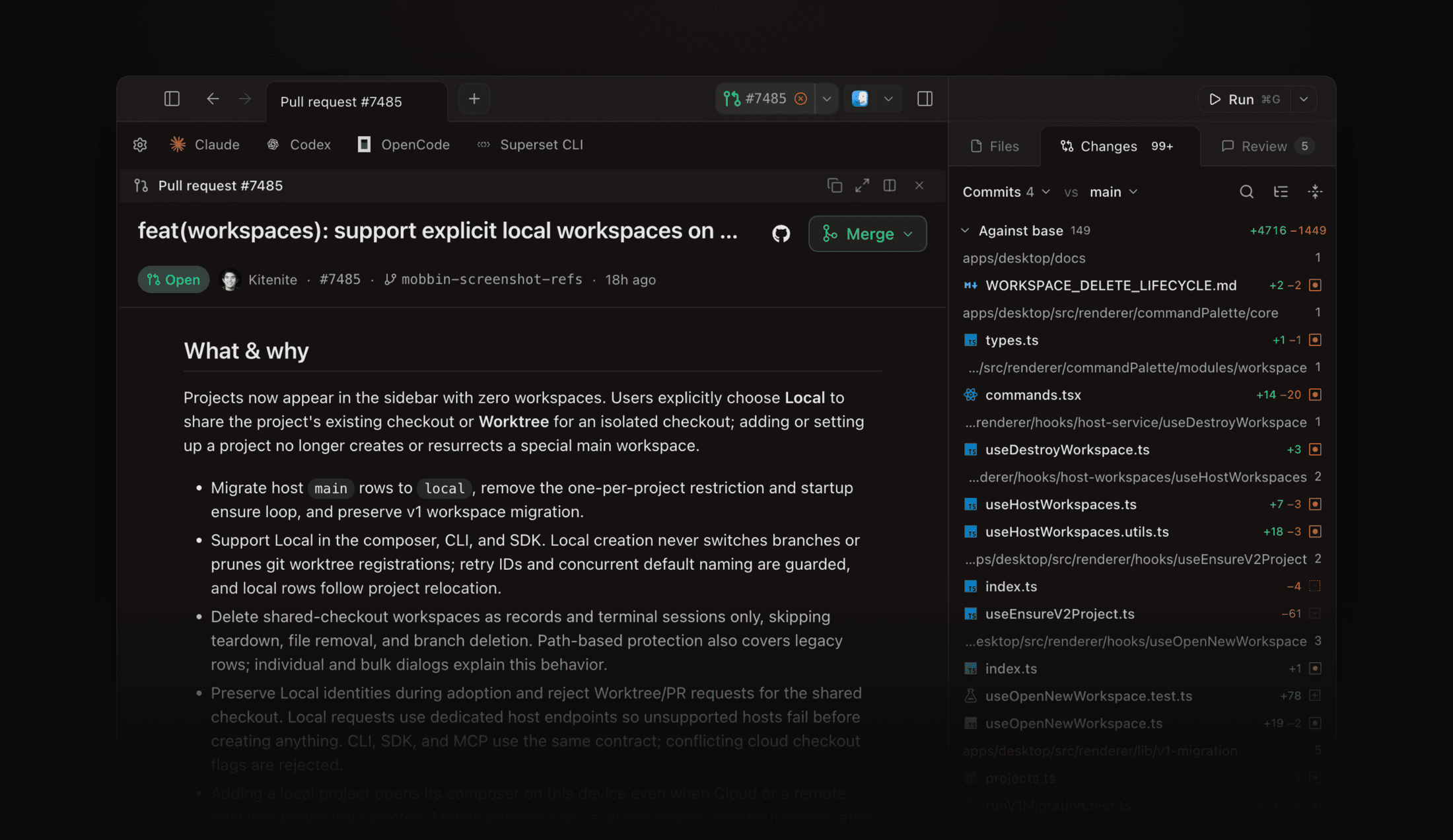Click the mobbin-screenshot-refs branch name

coord(491,279)
